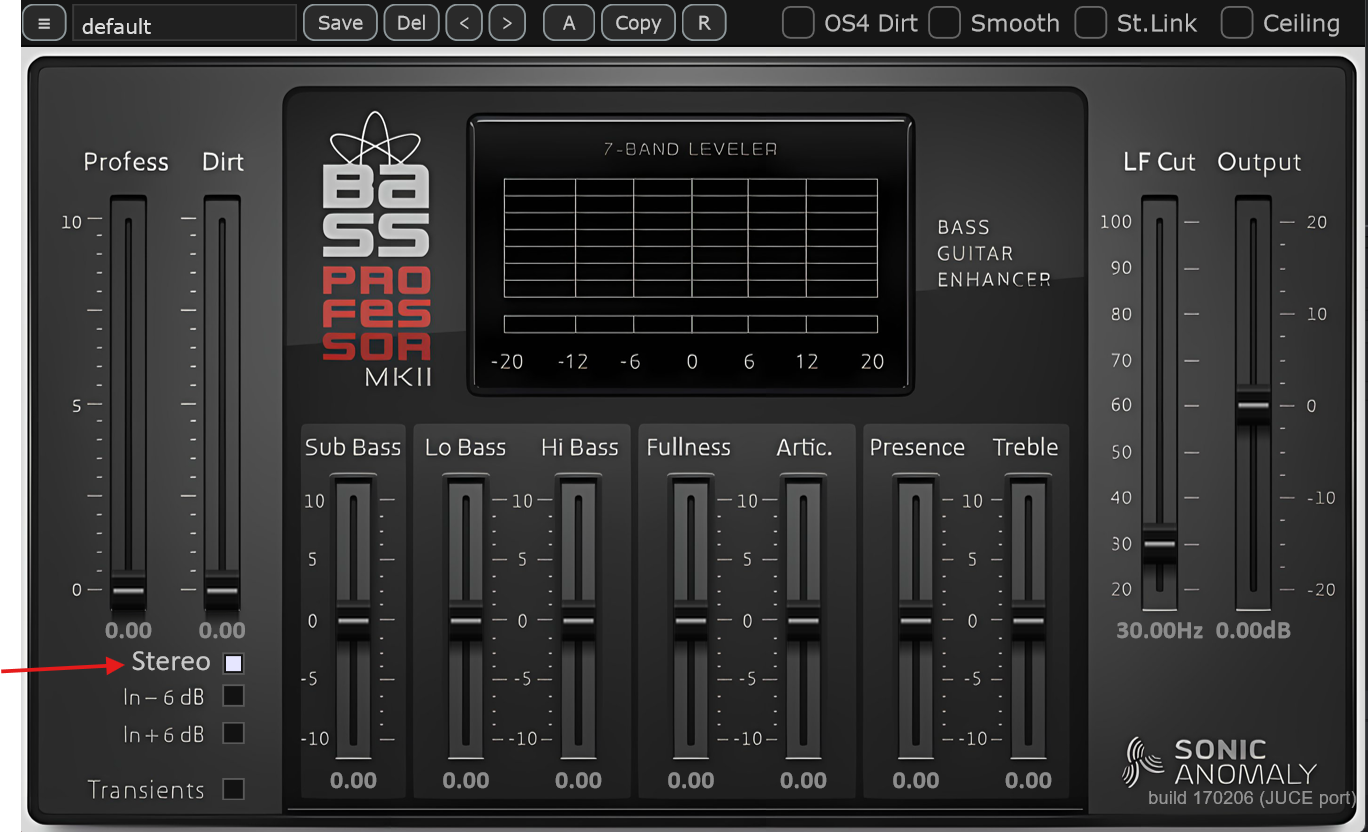Click the Sub Bass slider handle
This screenshot has height=832, width=1368.
[353, 621]
